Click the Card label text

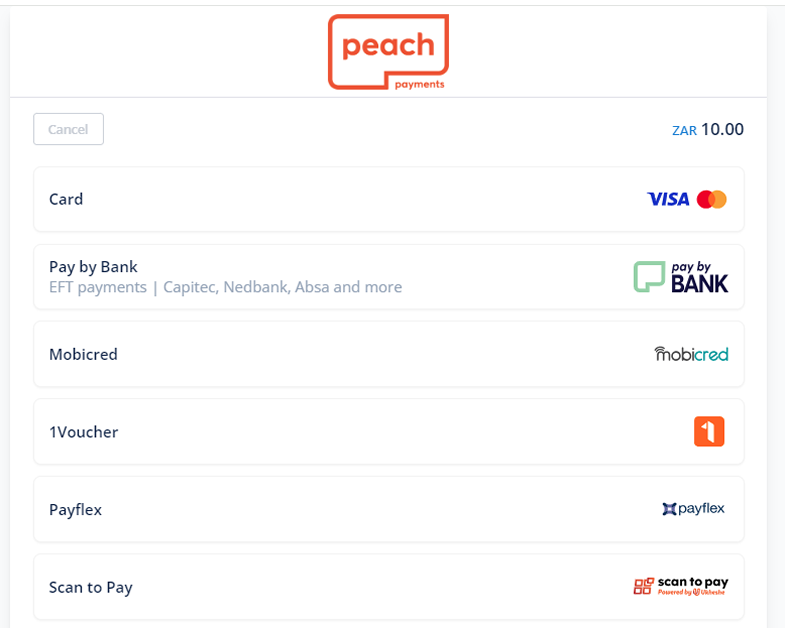(66, 199)
